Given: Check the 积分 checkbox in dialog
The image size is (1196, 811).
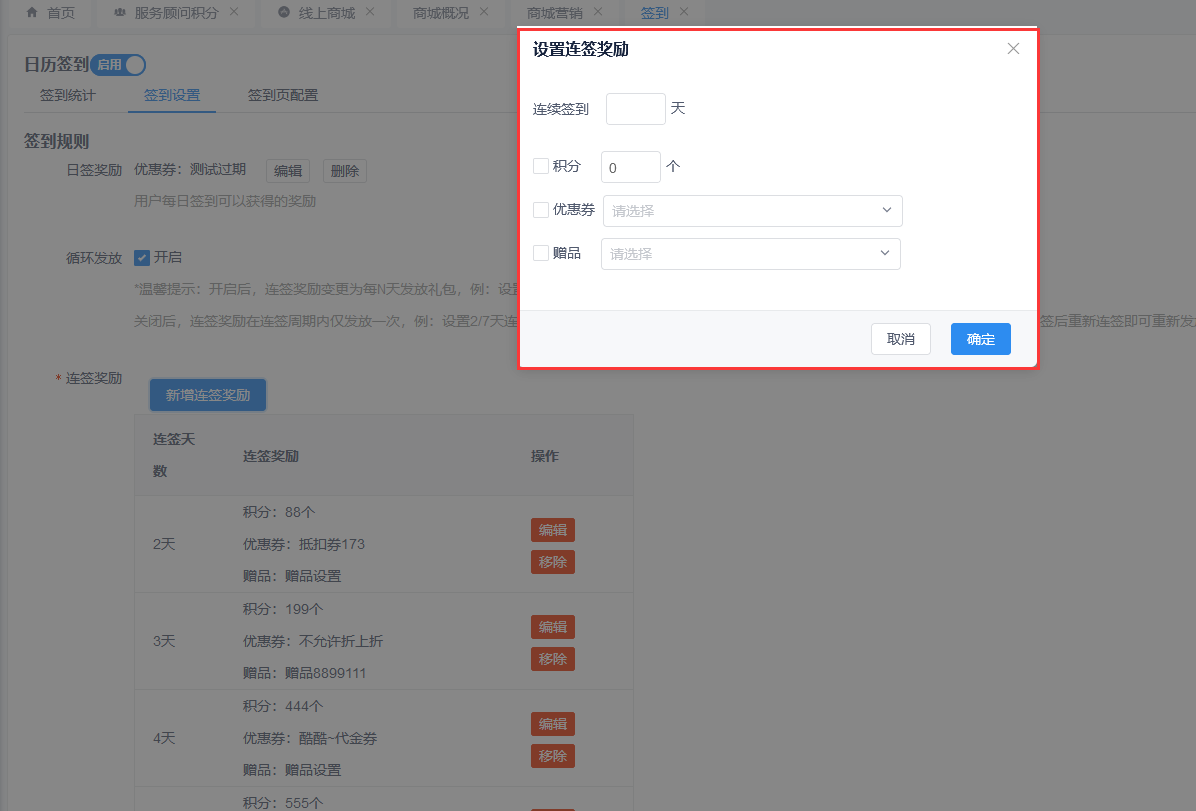Looking at the screenshot, I should (541, 166).
